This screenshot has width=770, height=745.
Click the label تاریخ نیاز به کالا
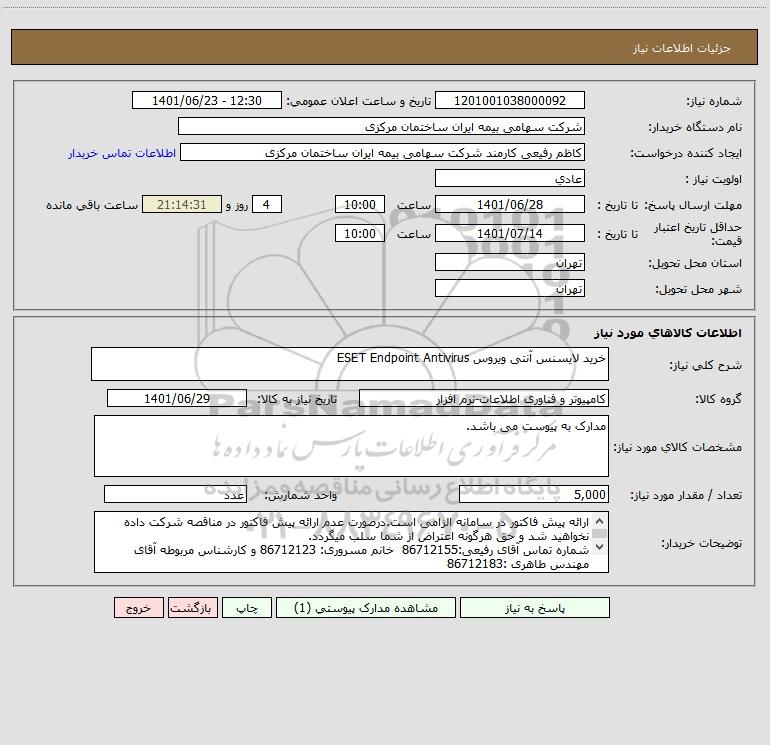tap(298, 399)
